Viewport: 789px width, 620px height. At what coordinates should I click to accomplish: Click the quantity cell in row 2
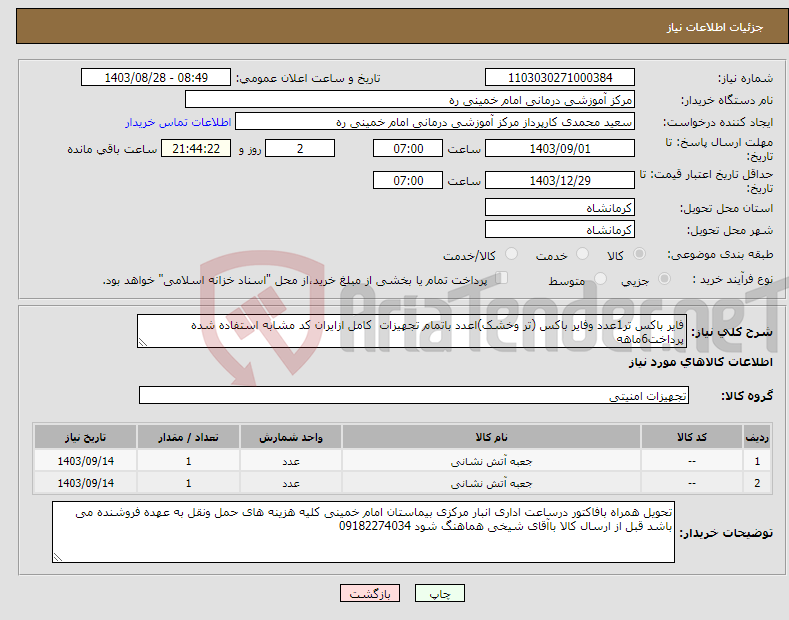[188, 483]
